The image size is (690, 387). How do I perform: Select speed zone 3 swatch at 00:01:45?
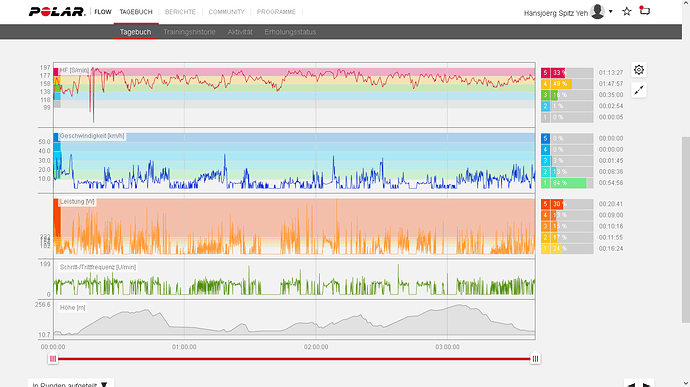(546, 161)
